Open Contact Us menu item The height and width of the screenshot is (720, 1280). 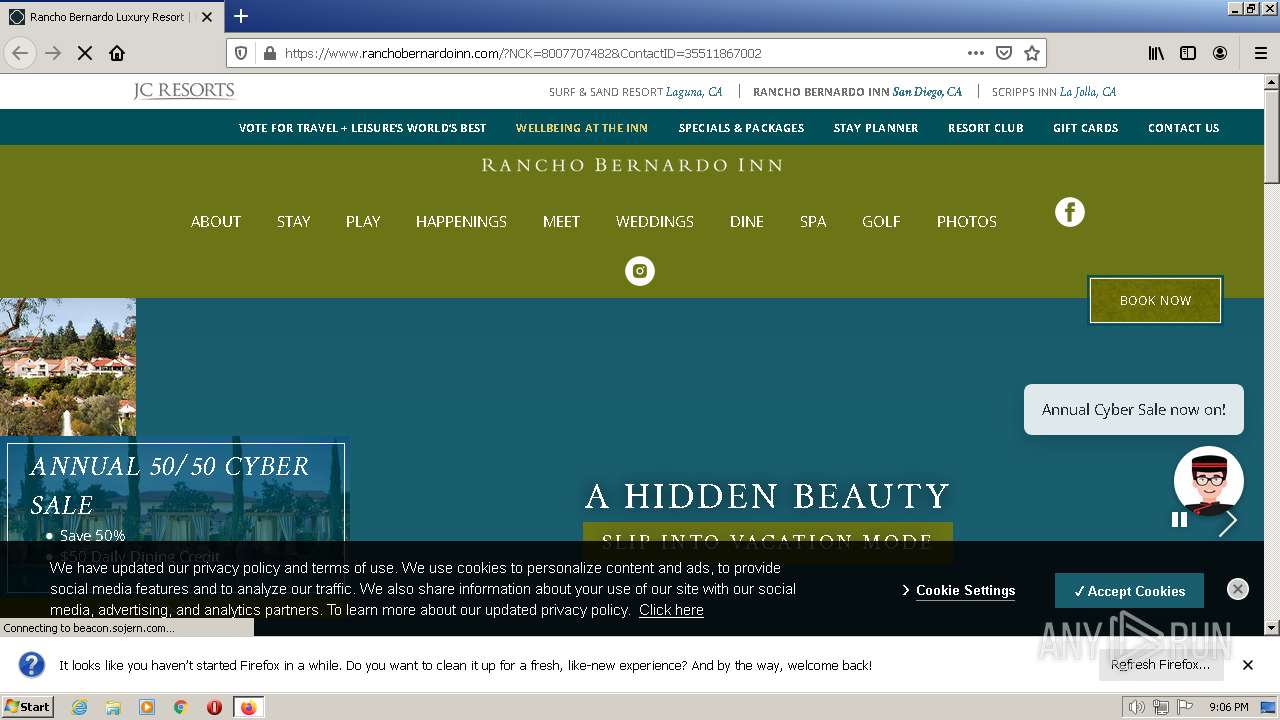pyautogui.click(x=1184, y=128)
